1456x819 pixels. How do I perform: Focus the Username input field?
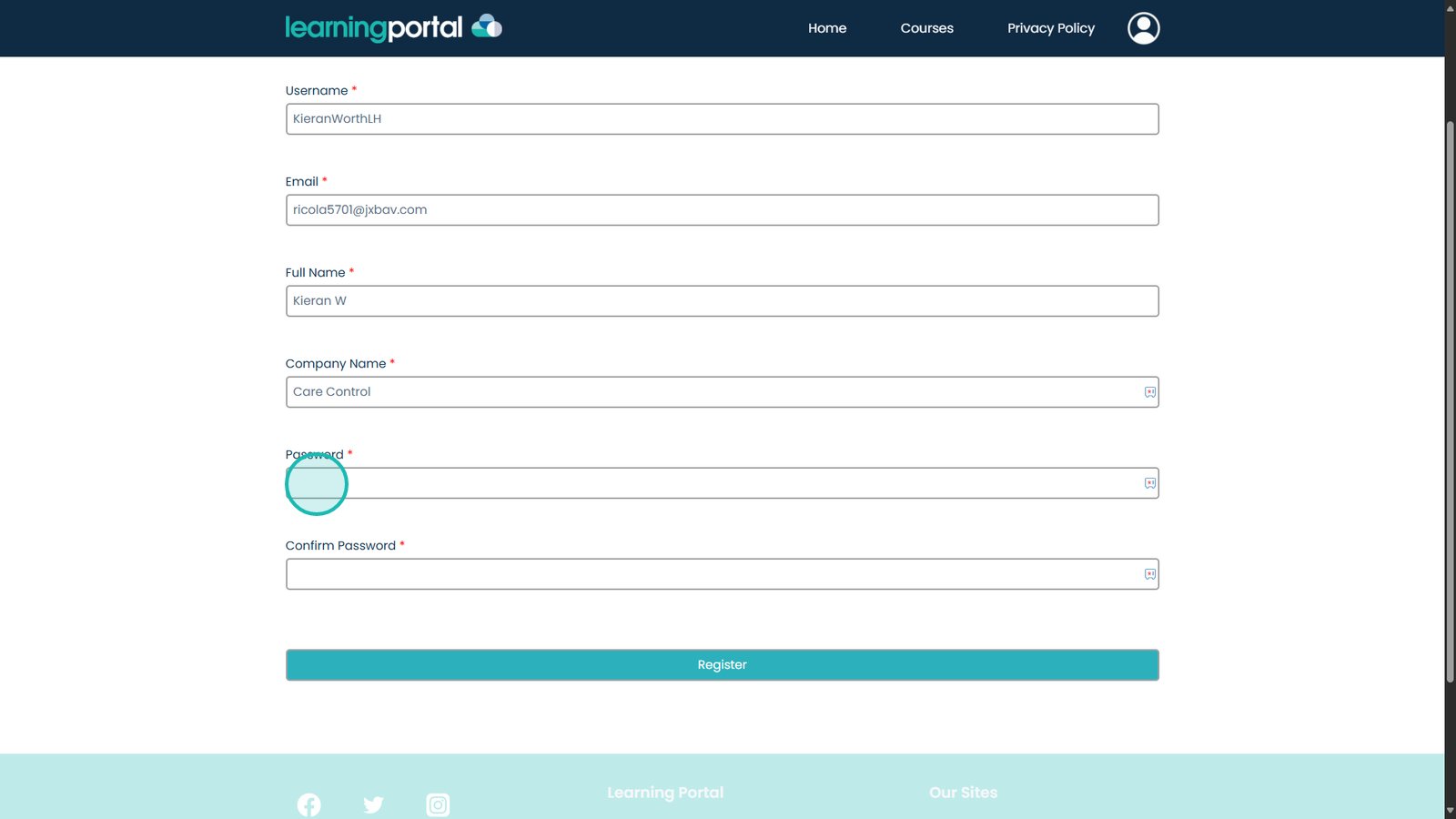point(721,119)
